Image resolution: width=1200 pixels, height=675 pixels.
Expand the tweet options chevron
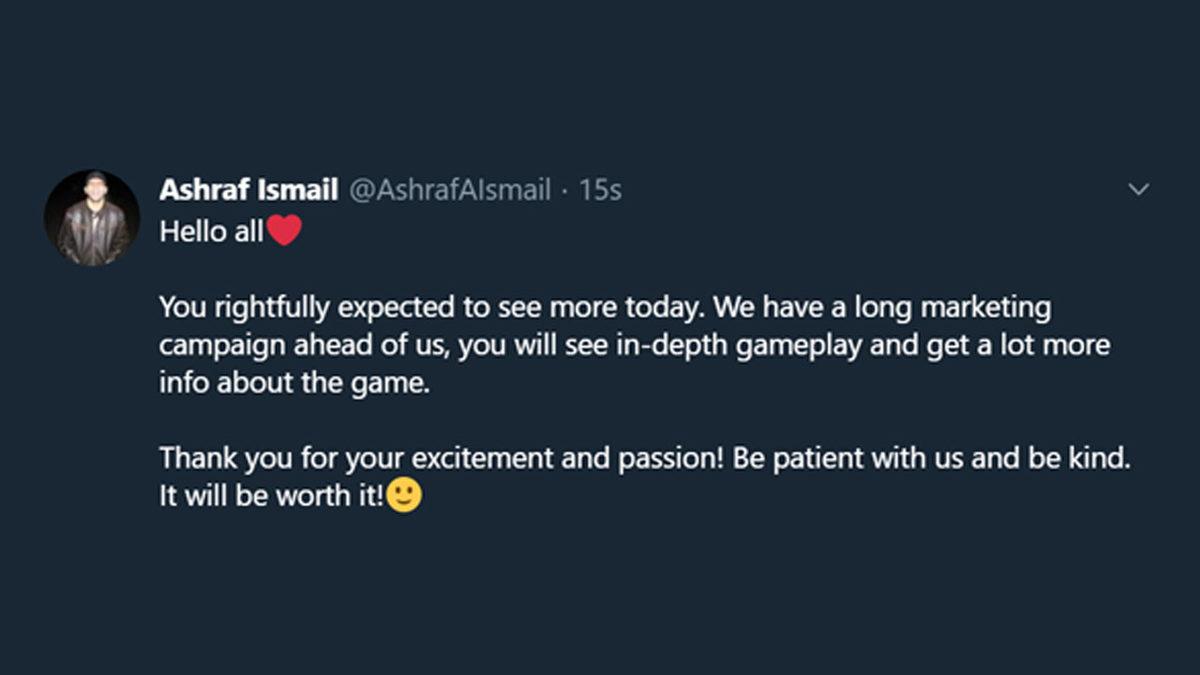pos(1138,189)
